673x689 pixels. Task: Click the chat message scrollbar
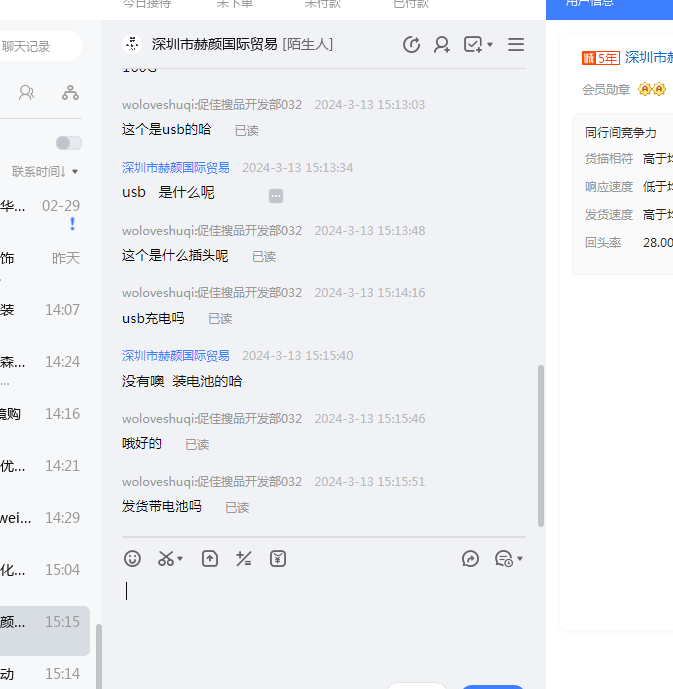click(541, 445)
